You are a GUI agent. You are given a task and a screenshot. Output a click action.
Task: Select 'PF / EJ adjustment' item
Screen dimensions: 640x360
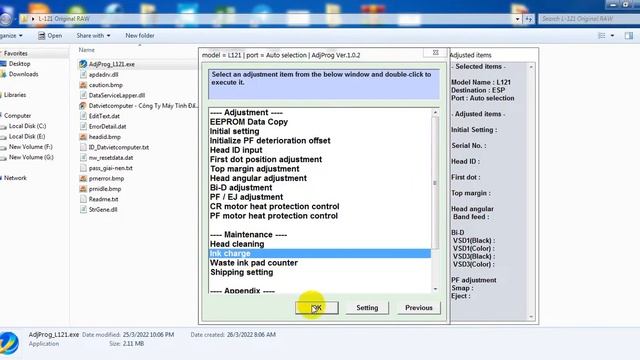(246, 197)
